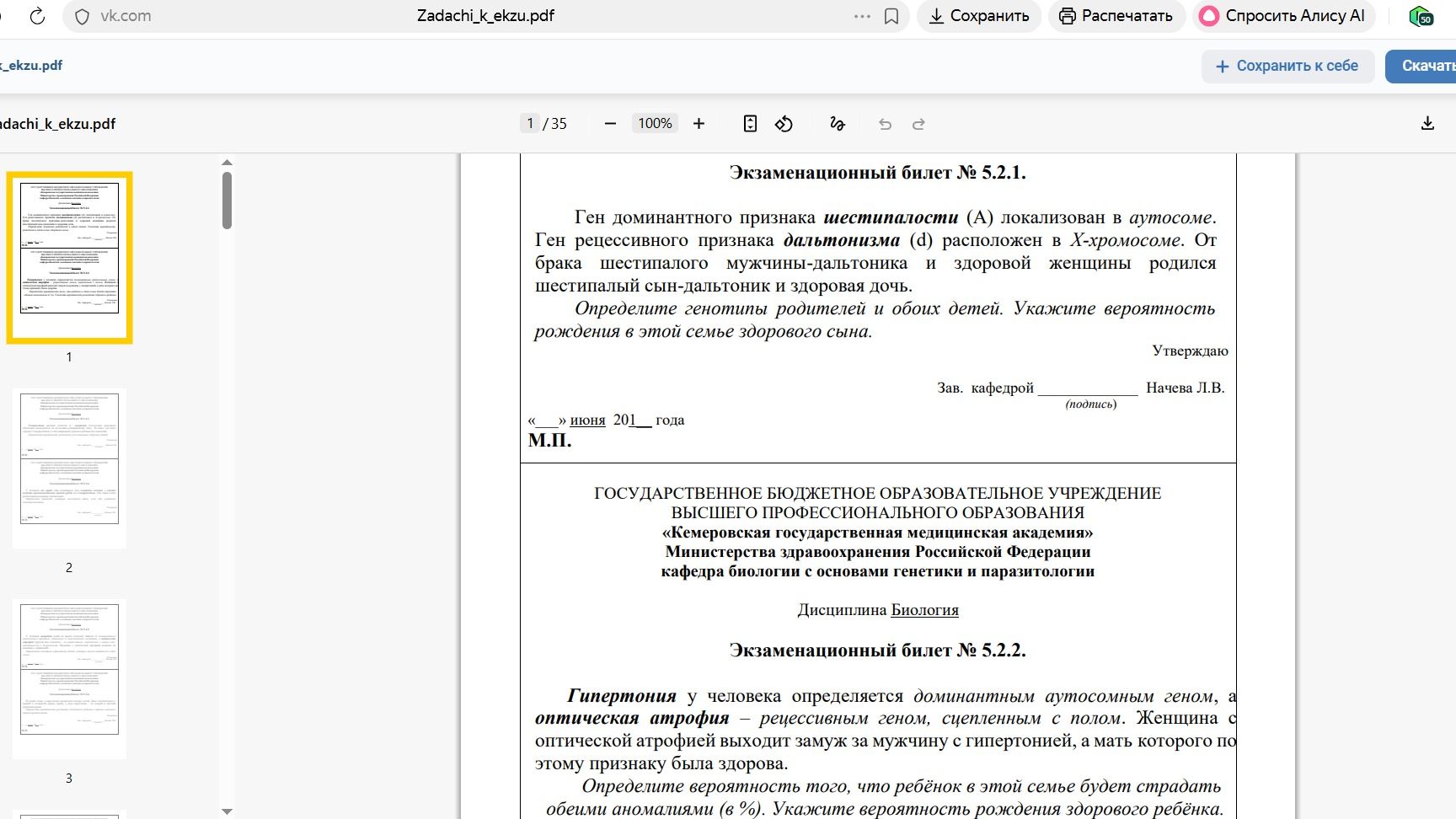Open the site security shield icon
This screenshot has width=1456, height=819.
82,16
